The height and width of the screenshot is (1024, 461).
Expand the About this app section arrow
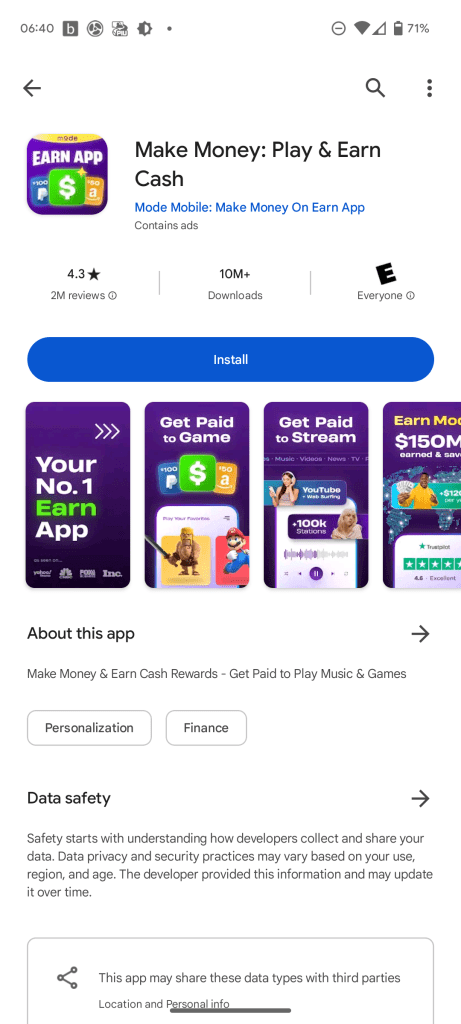click(420, 633)
